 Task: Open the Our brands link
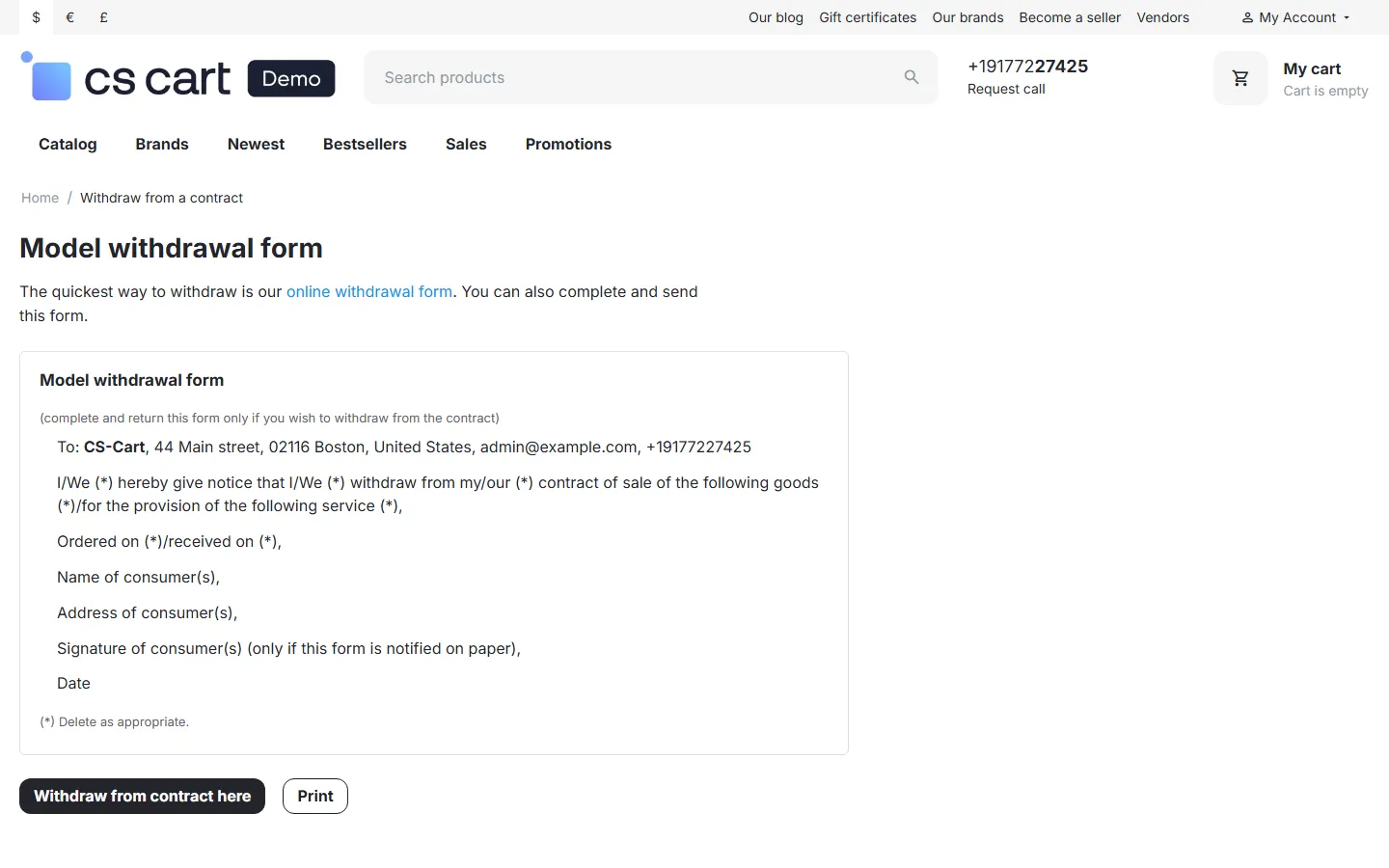point(967,17)
